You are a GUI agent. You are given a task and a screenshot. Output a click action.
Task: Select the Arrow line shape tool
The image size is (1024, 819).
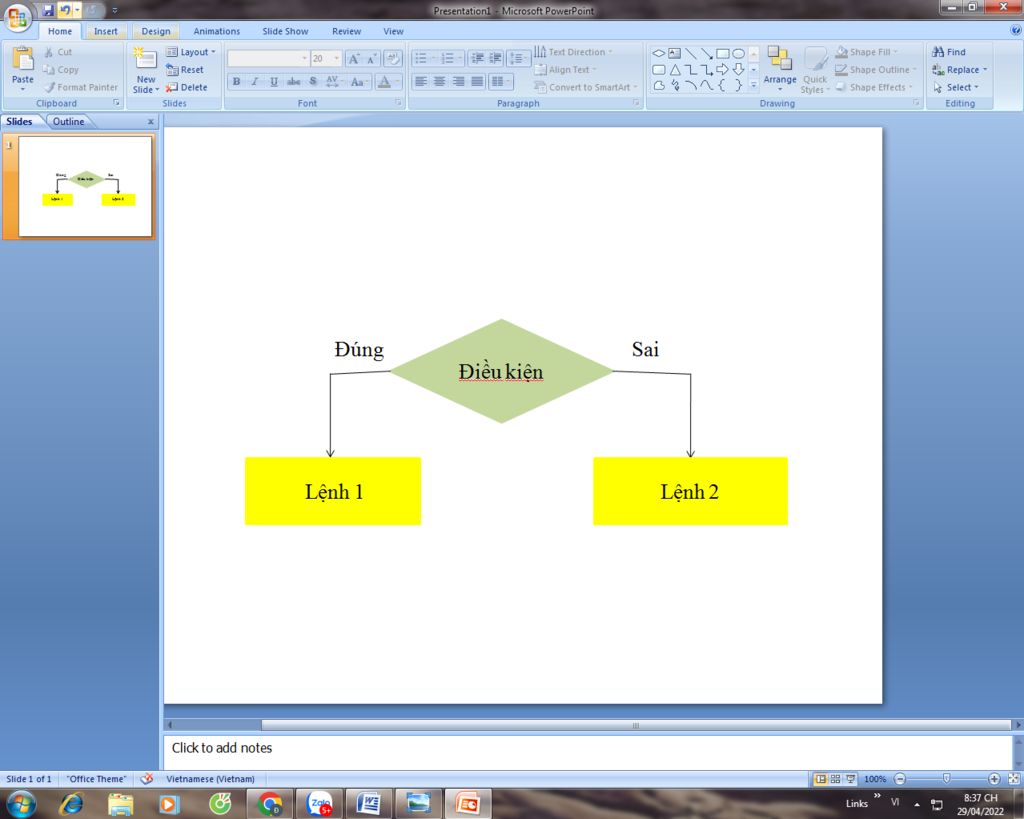point(707,54)
